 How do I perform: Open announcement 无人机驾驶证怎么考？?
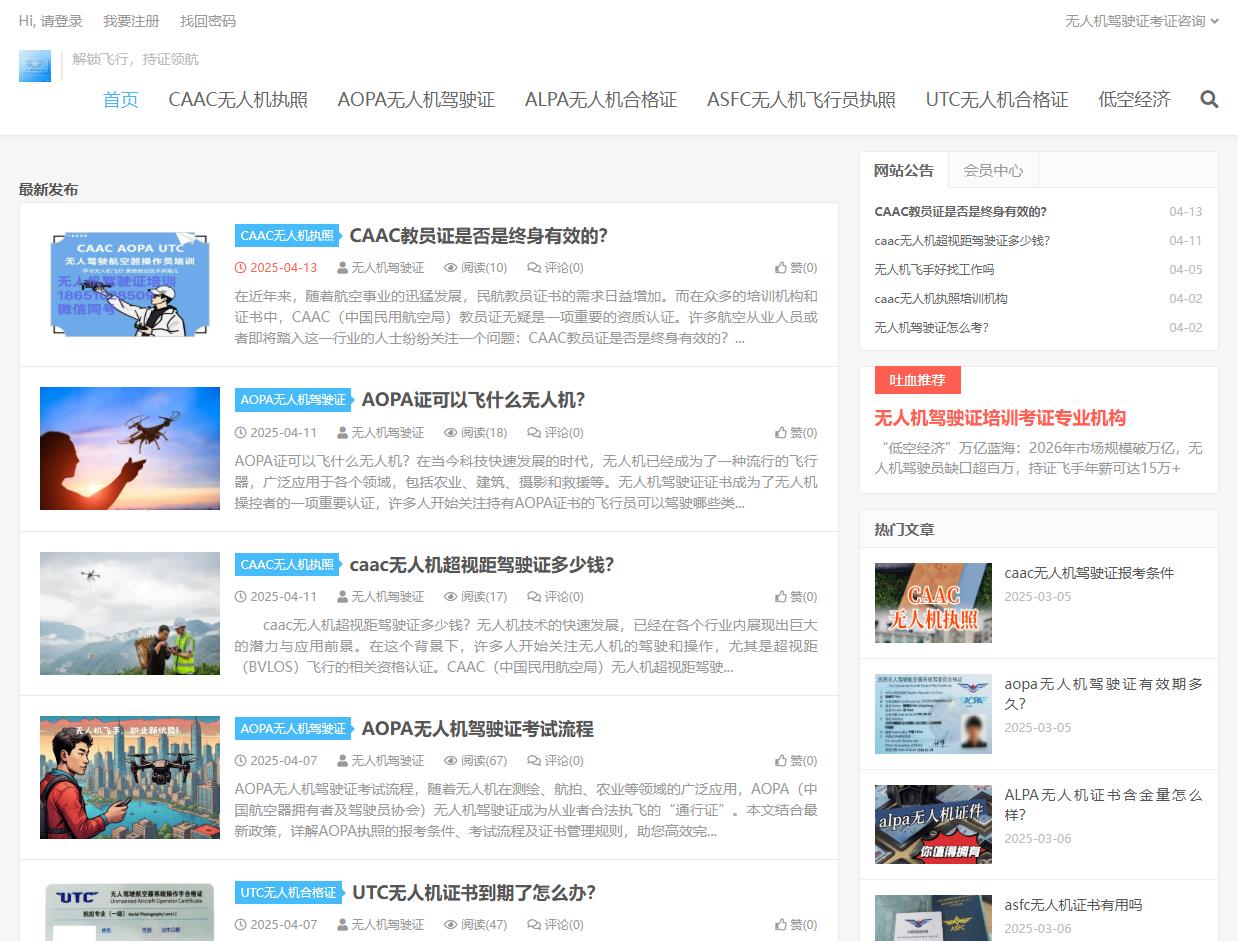coord(931,328)
